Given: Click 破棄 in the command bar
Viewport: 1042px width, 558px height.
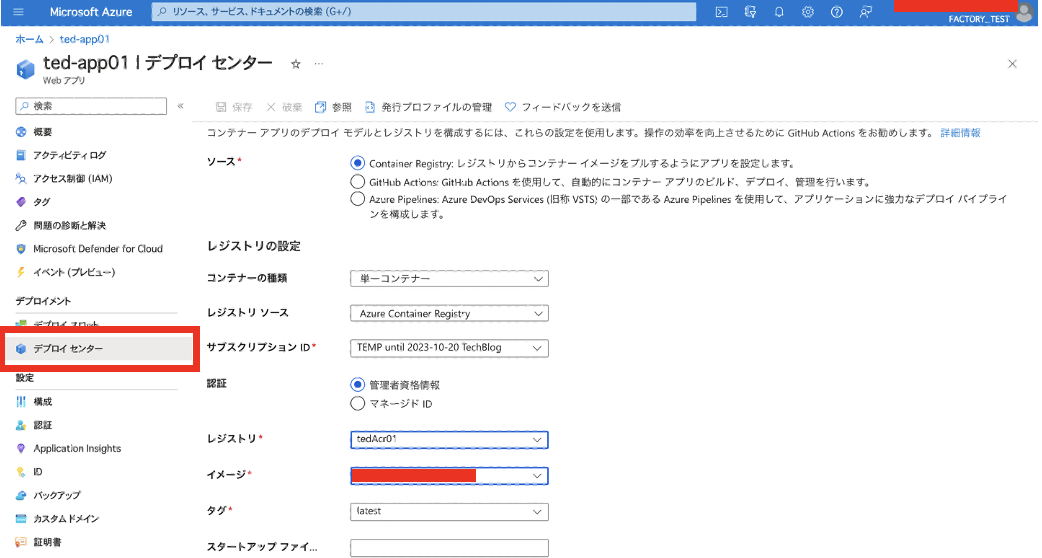Looking at the screenshot, I should pyautogui.click(x=284, y=107).
